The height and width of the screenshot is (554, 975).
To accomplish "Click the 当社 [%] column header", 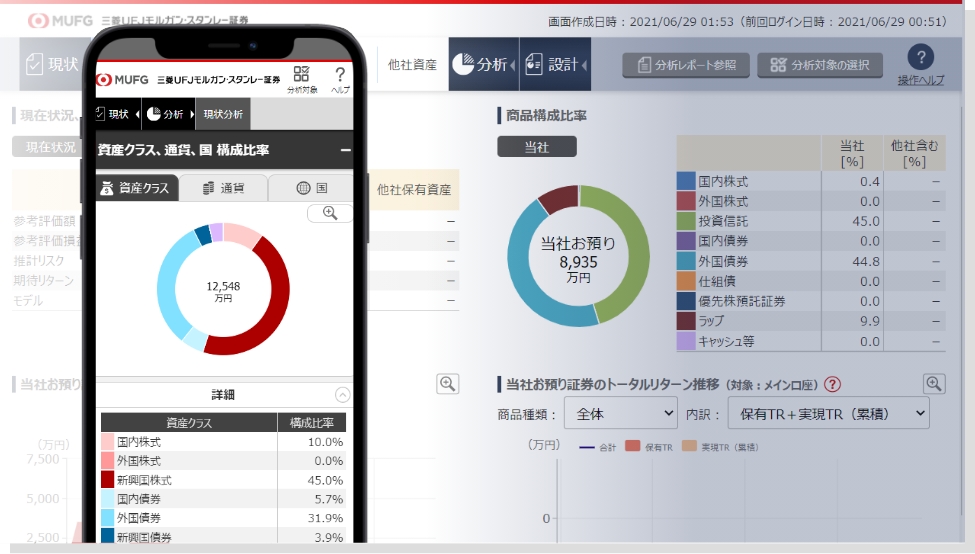I will point(852,153).
